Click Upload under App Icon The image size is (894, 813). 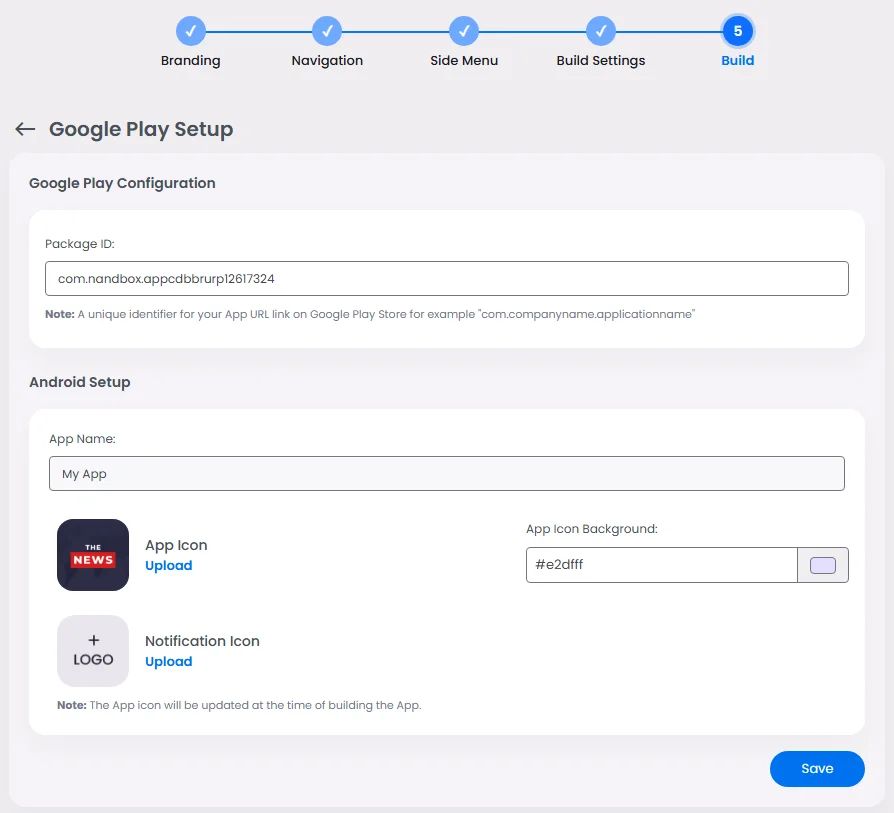[x=168, y=565]
